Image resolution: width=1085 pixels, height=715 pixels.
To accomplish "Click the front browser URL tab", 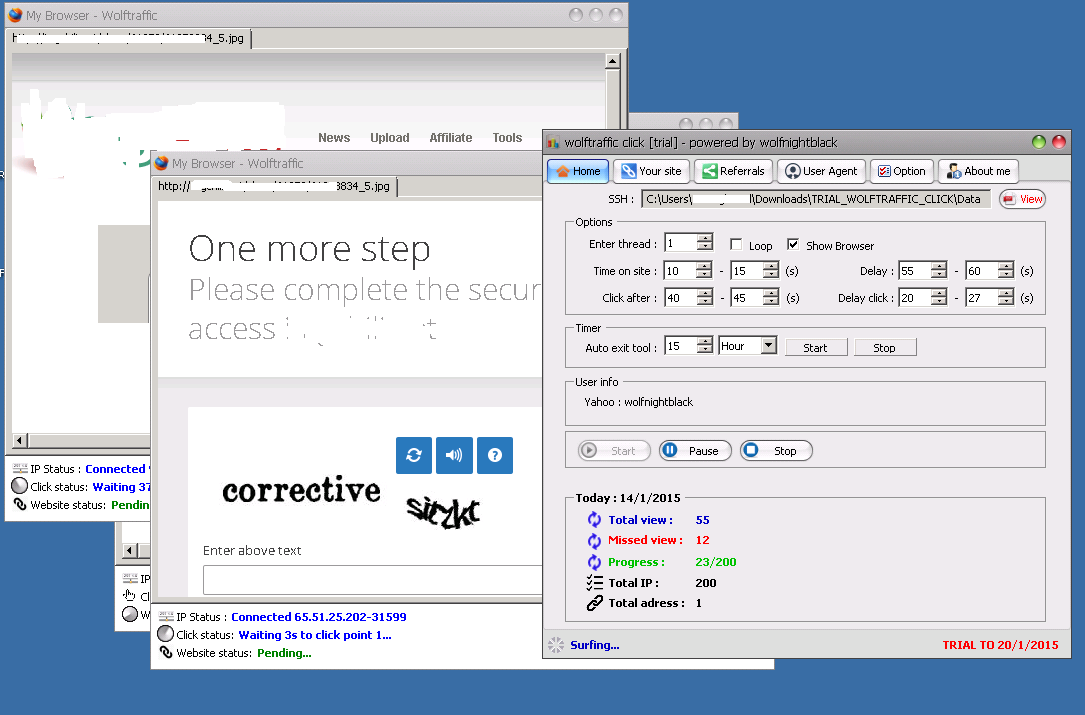I will [x=274, y=186].
